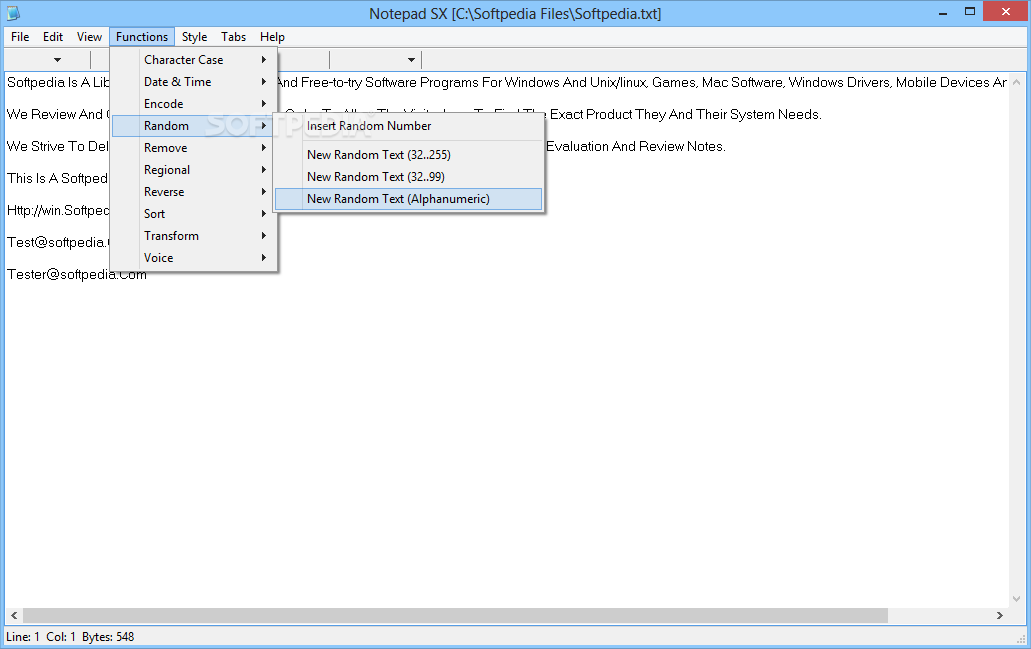Image resolution: width=1031 pixels, height=649 pixels.
Task: Click the Tester@softpedia.Com line
Action: click(77, 274)
